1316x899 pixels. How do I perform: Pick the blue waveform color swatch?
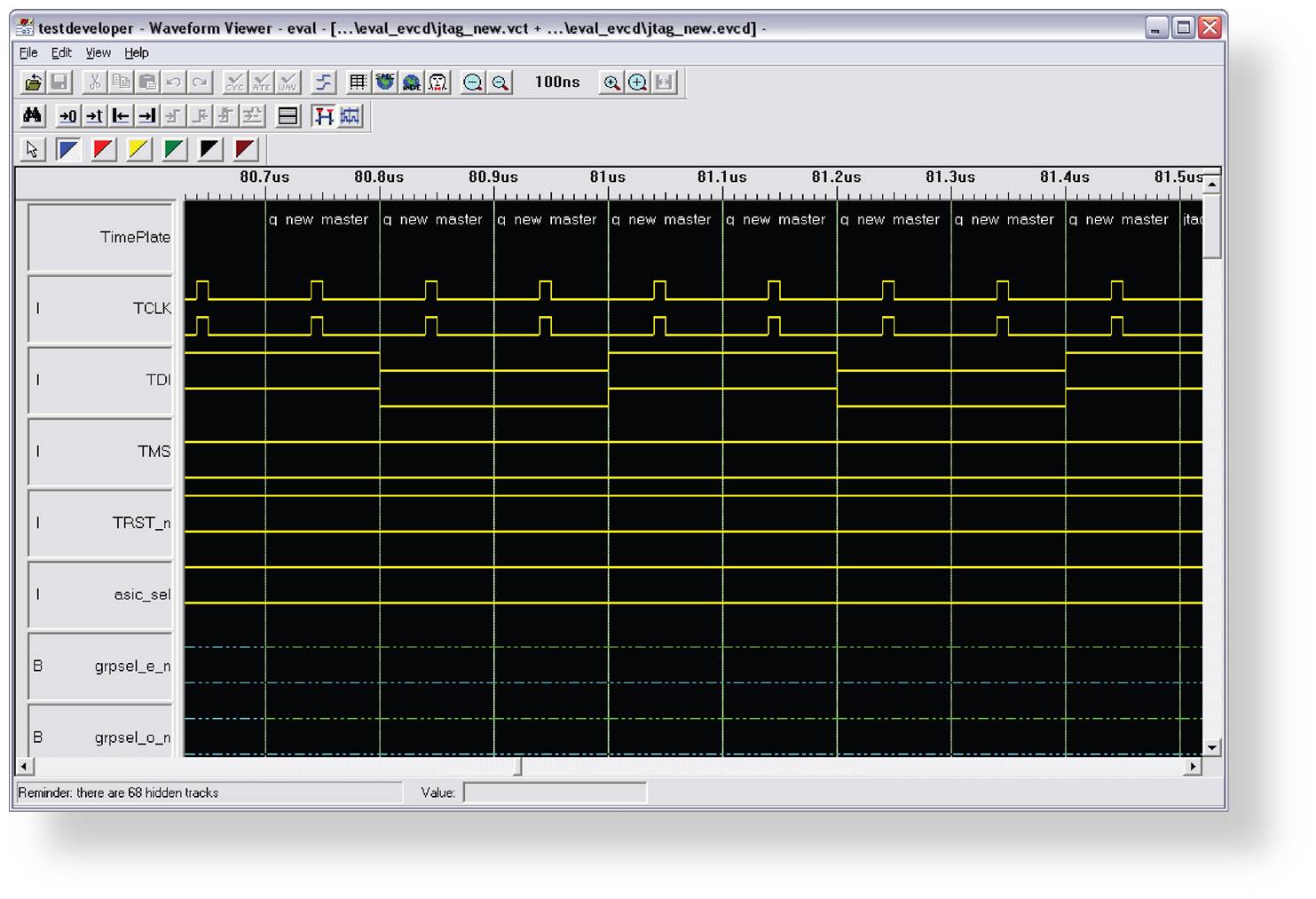pyautogui.click(x=68, y=149)
